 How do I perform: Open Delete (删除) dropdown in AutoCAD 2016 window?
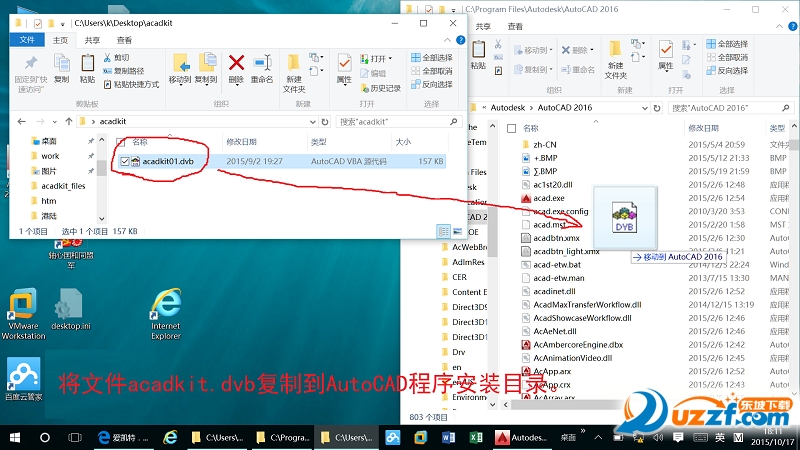(x=592, y=50)
